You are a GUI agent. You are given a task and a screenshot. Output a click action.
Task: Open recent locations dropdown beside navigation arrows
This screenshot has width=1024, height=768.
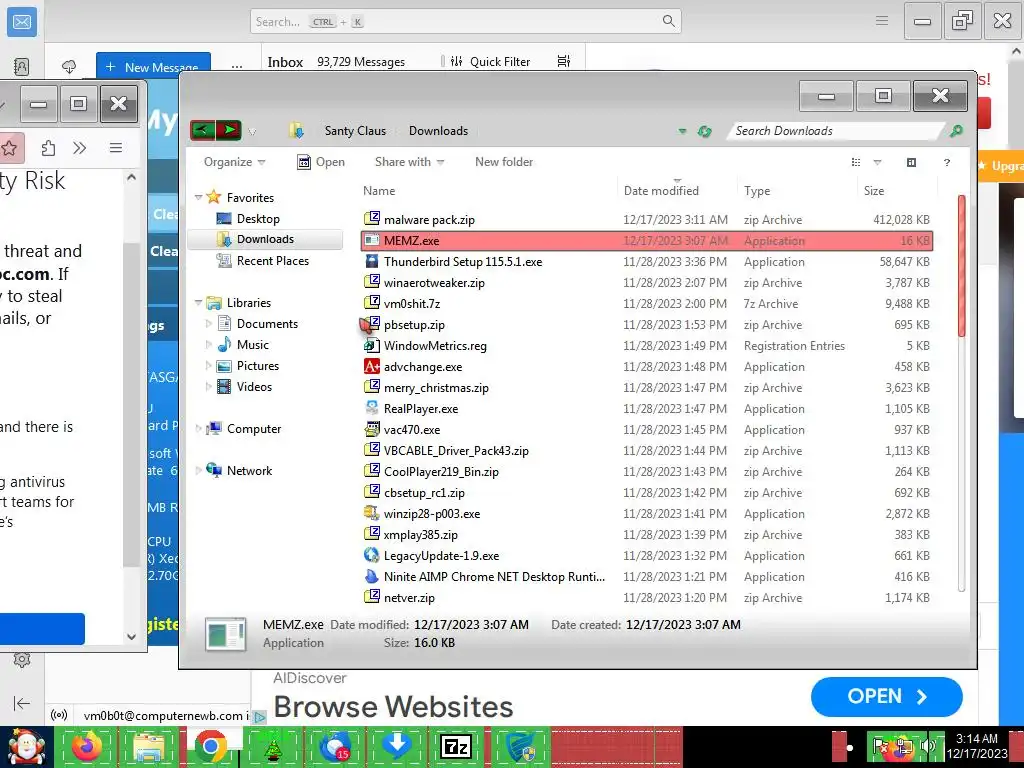[x=252, y=131]
